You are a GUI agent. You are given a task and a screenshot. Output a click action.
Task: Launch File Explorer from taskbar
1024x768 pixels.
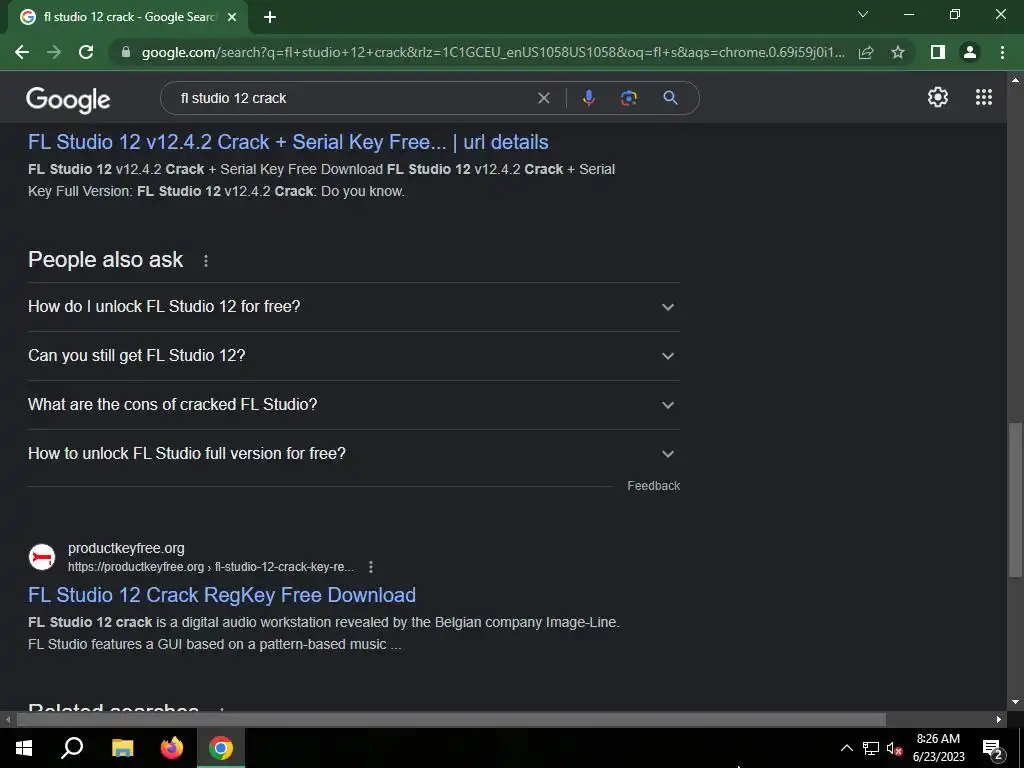[x=122, y=748]
